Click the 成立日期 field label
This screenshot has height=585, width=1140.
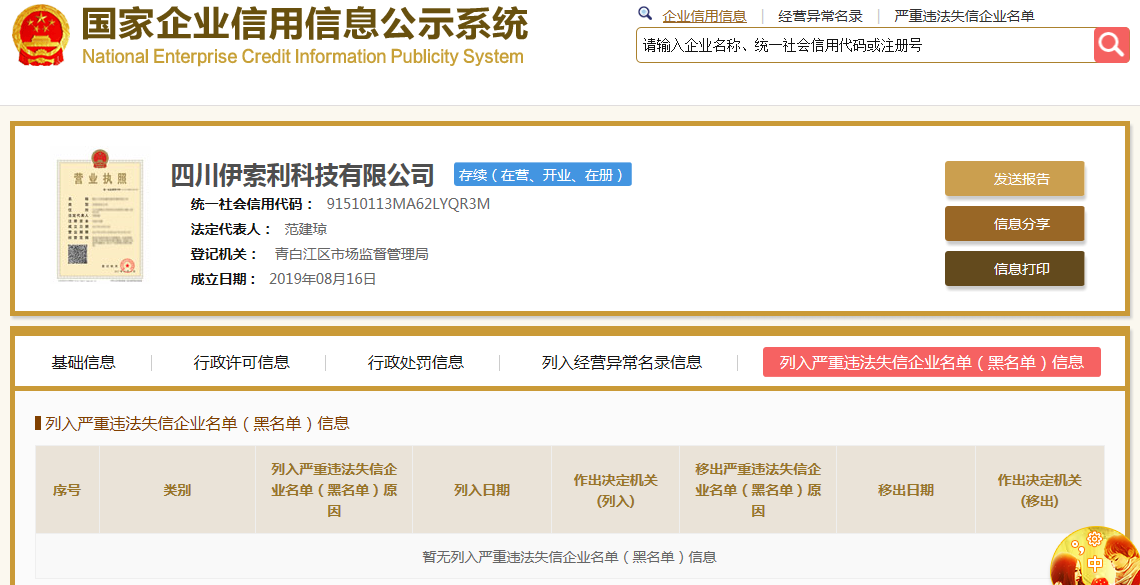224,279
